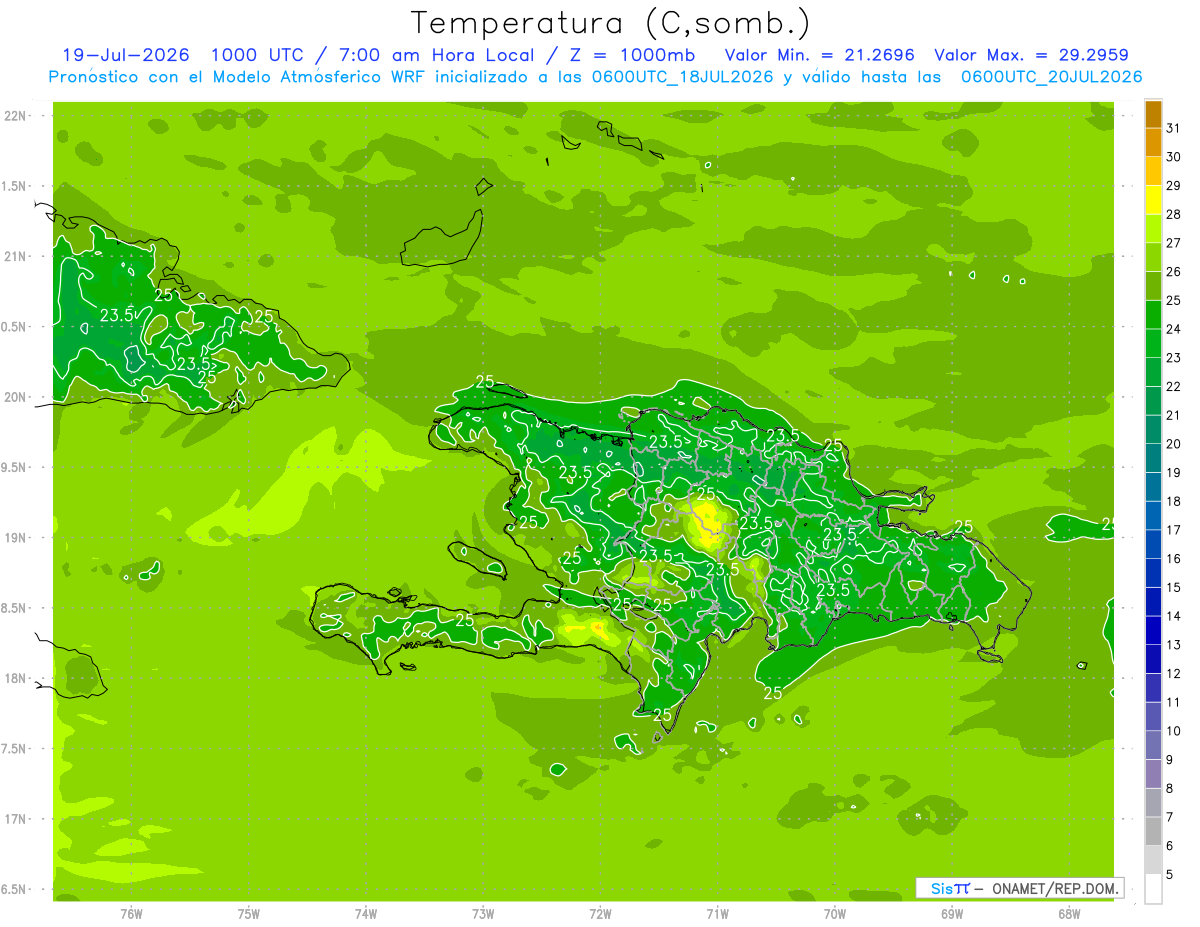Image resolution: width=1200 pixels, height=927 pixels.
Task: Pick the purple colorbar segment between 9 and 10
Action: [1153, 745]
